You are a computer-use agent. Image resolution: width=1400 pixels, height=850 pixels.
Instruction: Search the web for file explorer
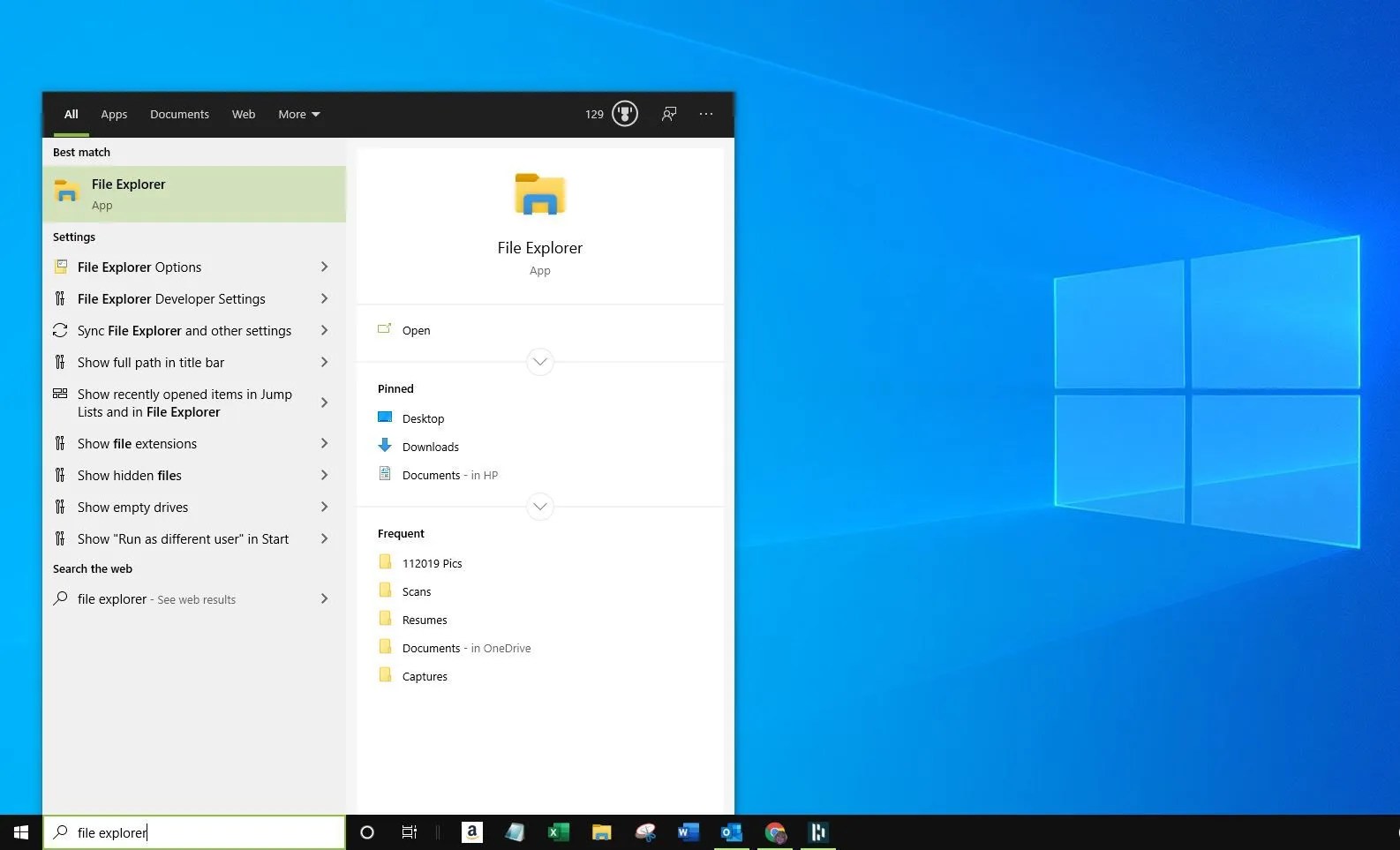[194, 598]
